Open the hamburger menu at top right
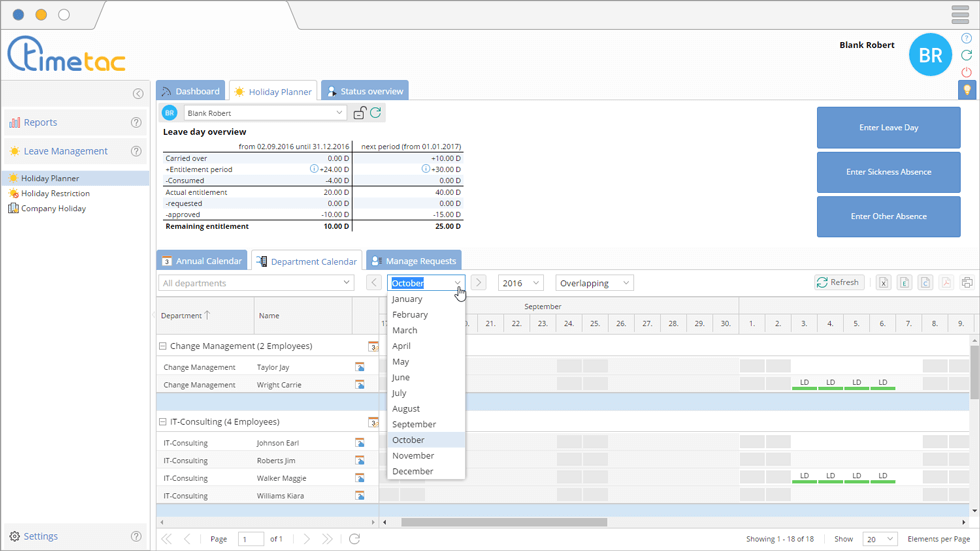 pyautogui.click(x=960, y=14)
